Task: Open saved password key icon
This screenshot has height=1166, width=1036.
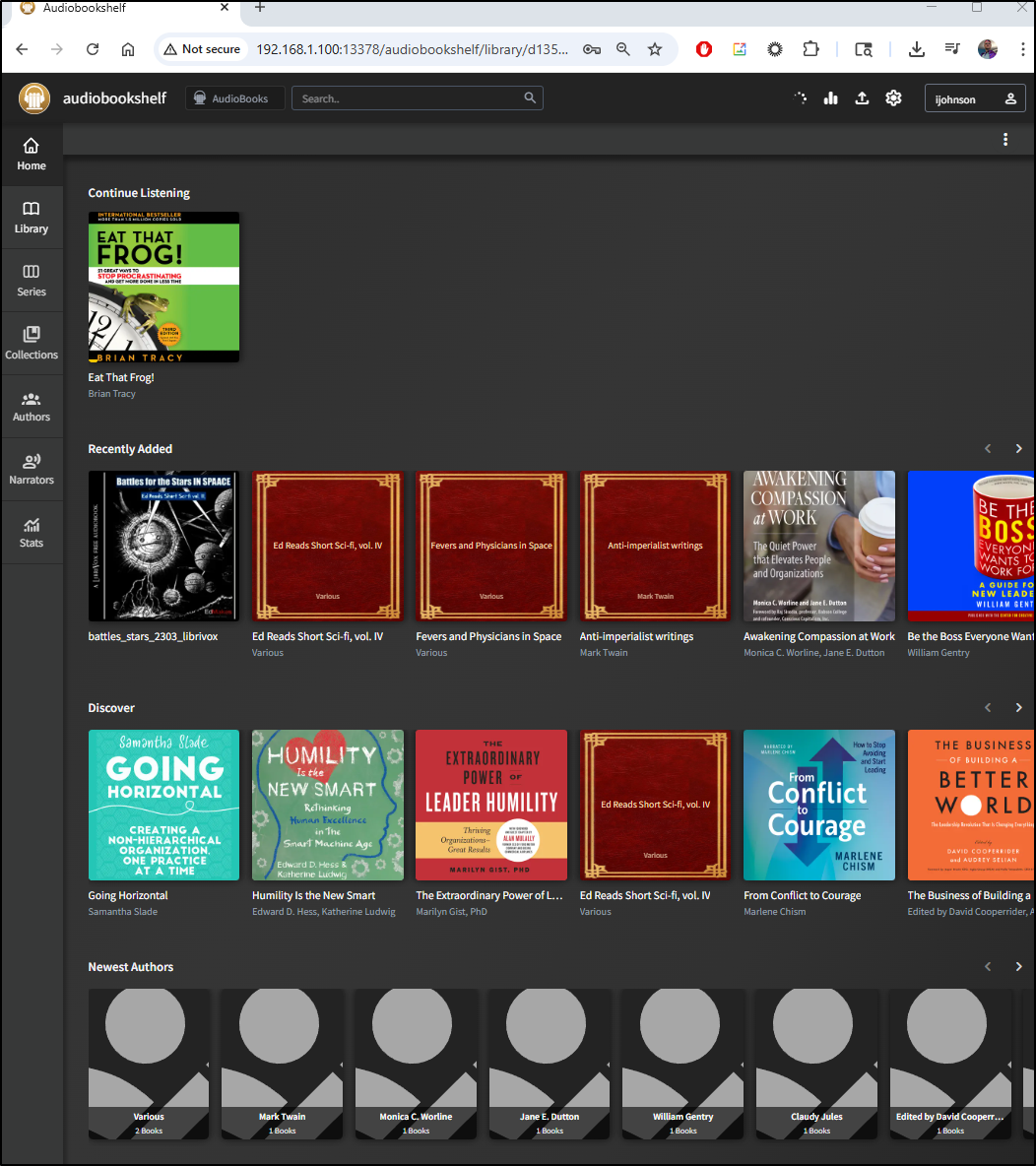Action: pos(592,49)
